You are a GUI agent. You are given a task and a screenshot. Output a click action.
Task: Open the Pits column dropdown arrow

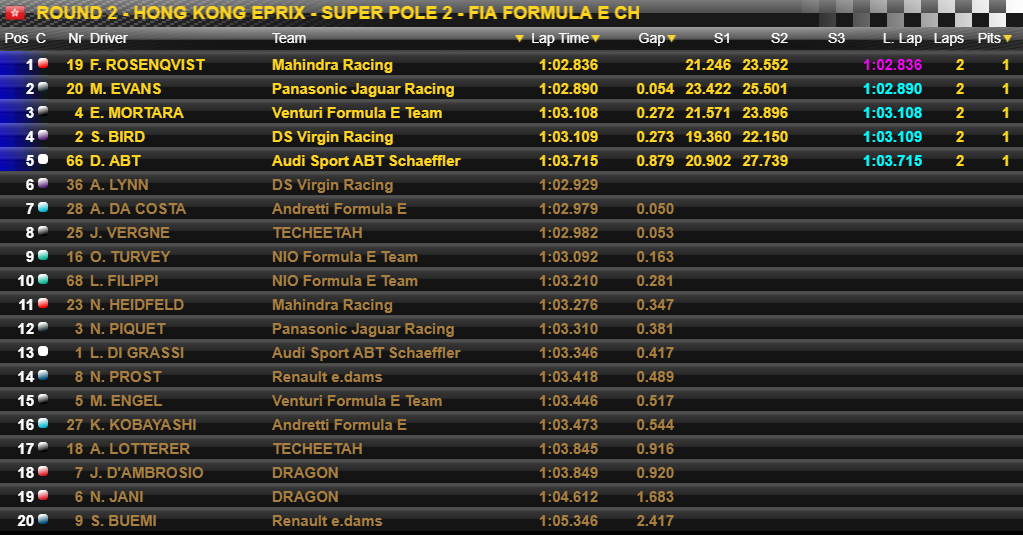tap(1007, 39)
